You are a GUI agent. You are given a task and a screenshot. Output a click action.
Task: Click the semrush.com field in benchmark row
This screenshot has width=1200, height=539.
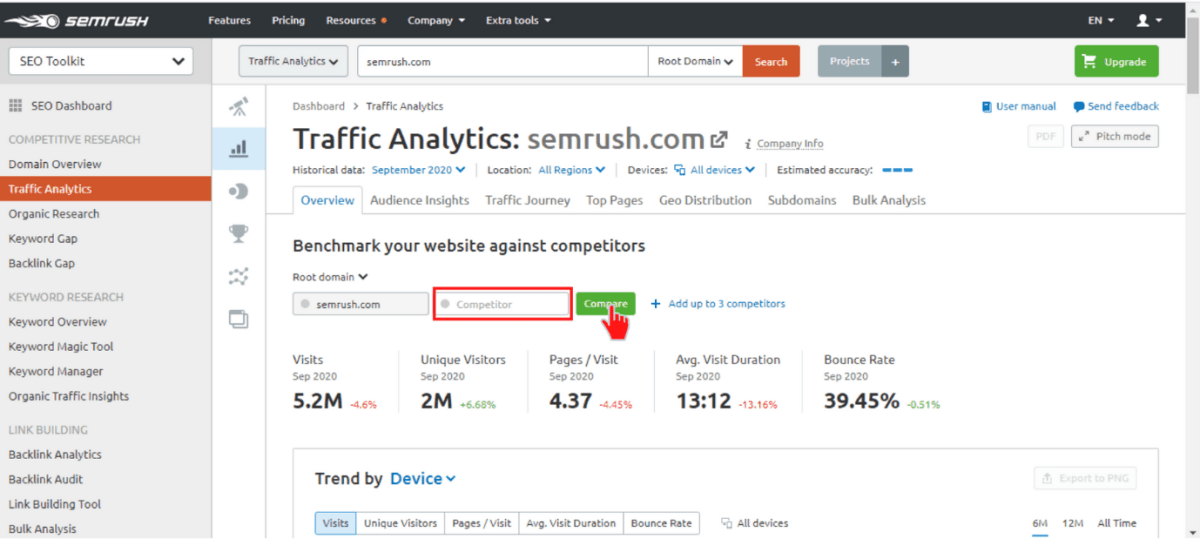click(361, 304)
